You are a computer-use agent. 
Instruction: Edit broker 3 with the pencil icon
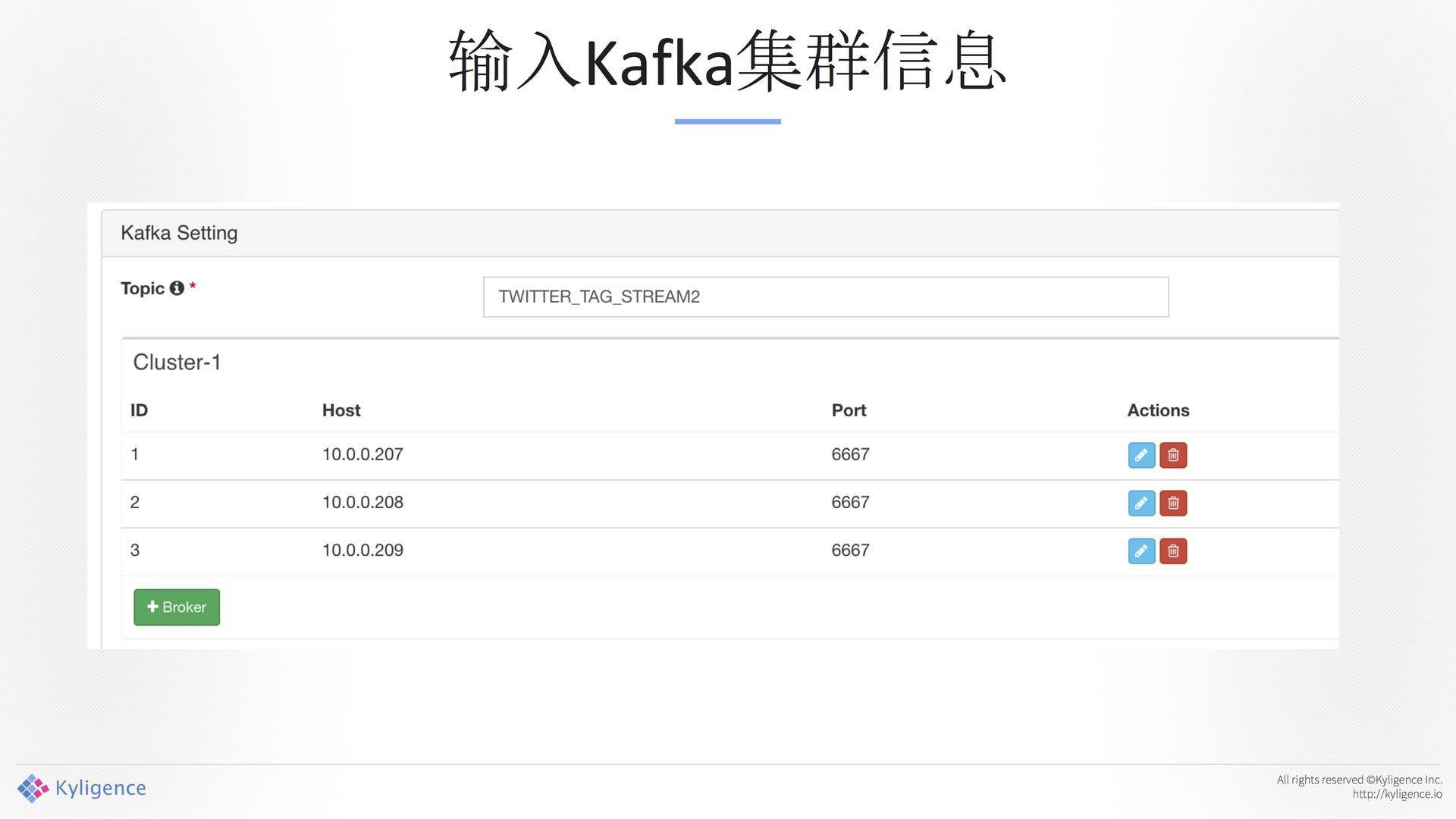pos(1141,551)
